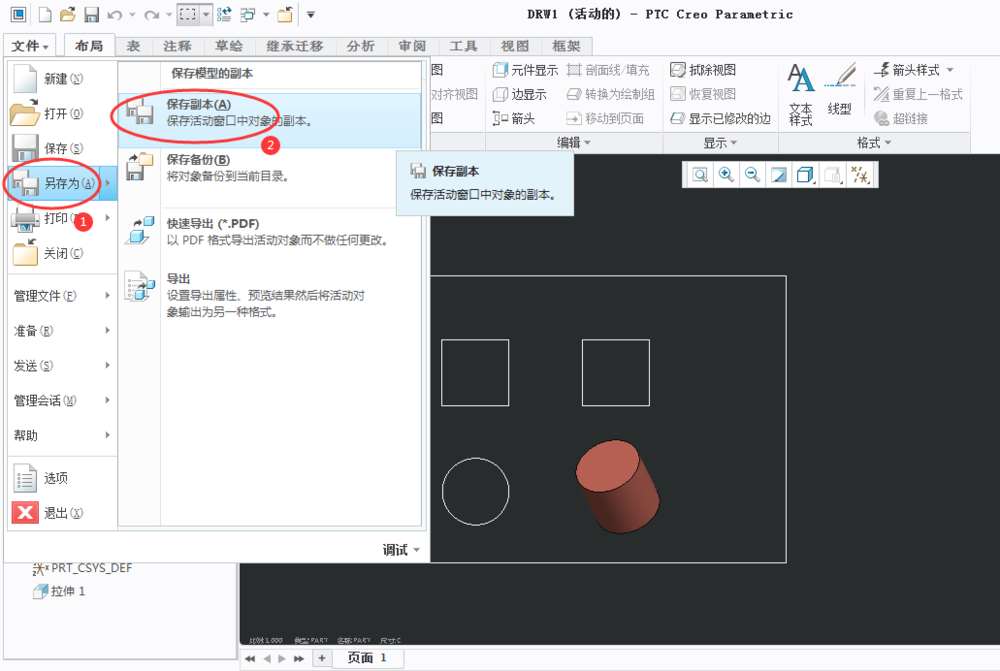Click the New file icon in quick access toolbar
This screenshot has width=1000, height=671.
click(x=45, y=14)
